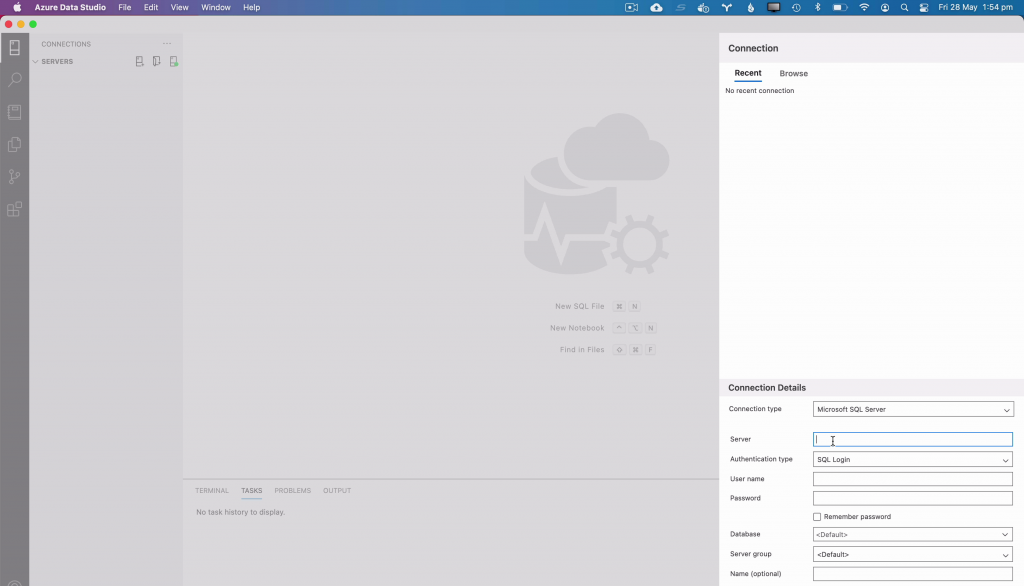Open the Authentication type dropdown
The height and width of the screenshot is (586, 1024).
click(913, 460)
